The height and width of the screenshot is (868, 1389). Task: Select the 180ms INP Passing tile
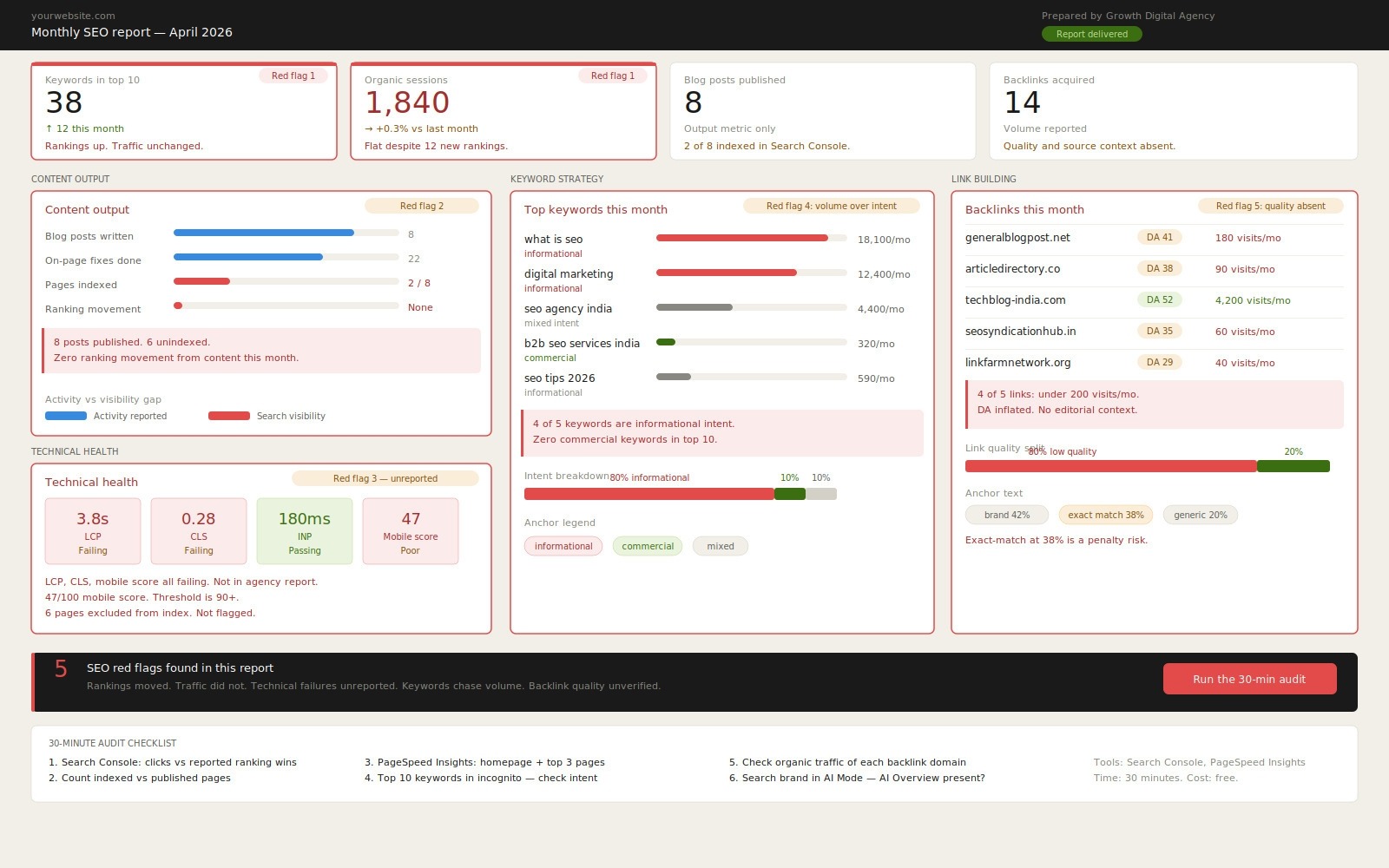tap(305, 531)
